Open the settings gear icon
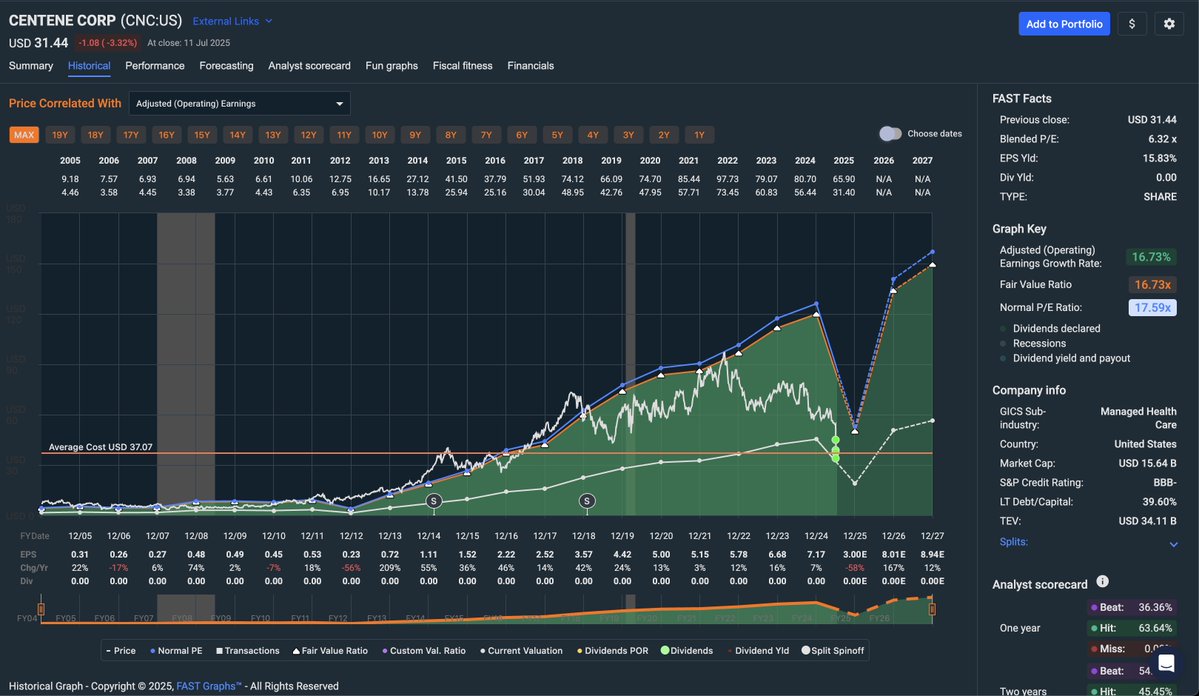 [1168, 24]
